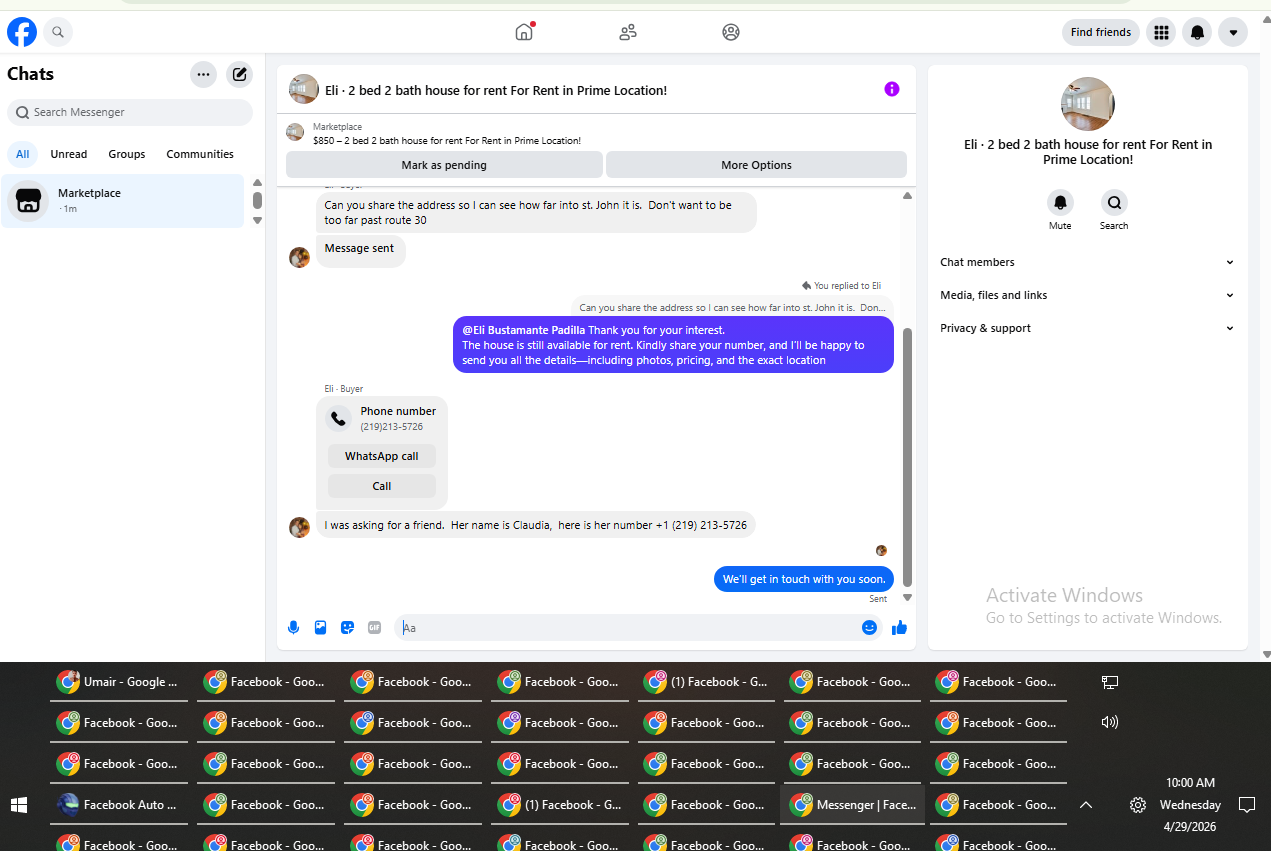1271x851 pixels.
Task: Click the Facebook logo
Action: (x=22, y=32)
